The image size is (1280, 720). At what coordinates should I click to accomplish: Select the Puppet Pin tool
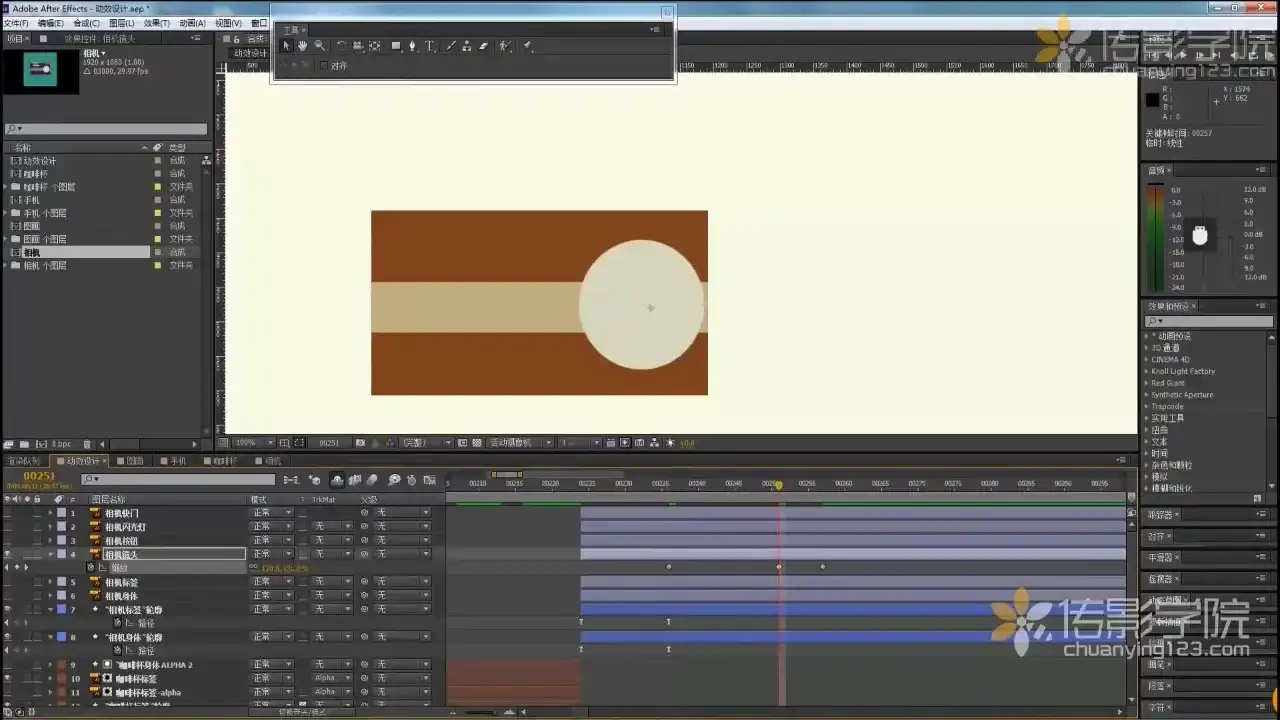pyautogui.click(x=527, y=46)
